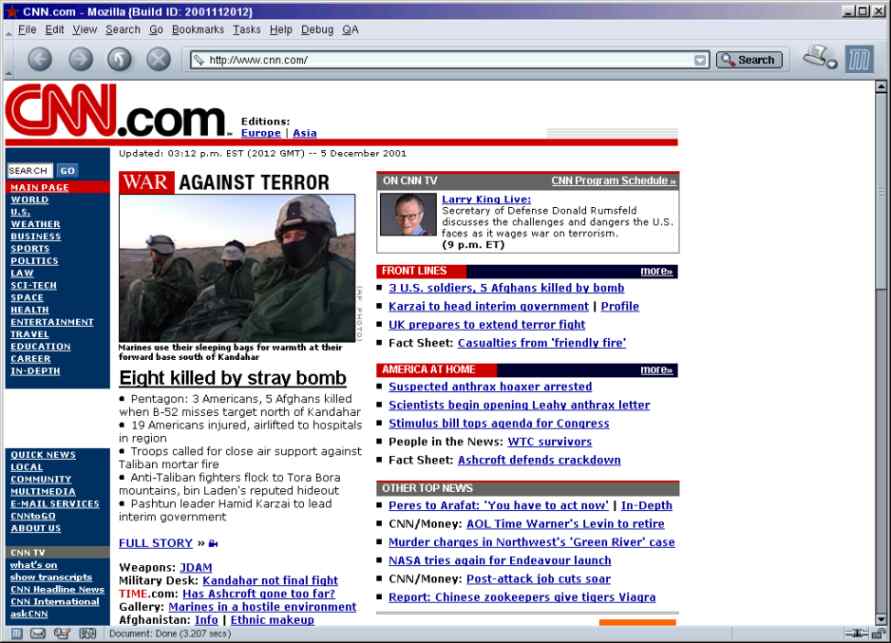Select SCI-TECH in the left navigation

[x=34, y=285]
